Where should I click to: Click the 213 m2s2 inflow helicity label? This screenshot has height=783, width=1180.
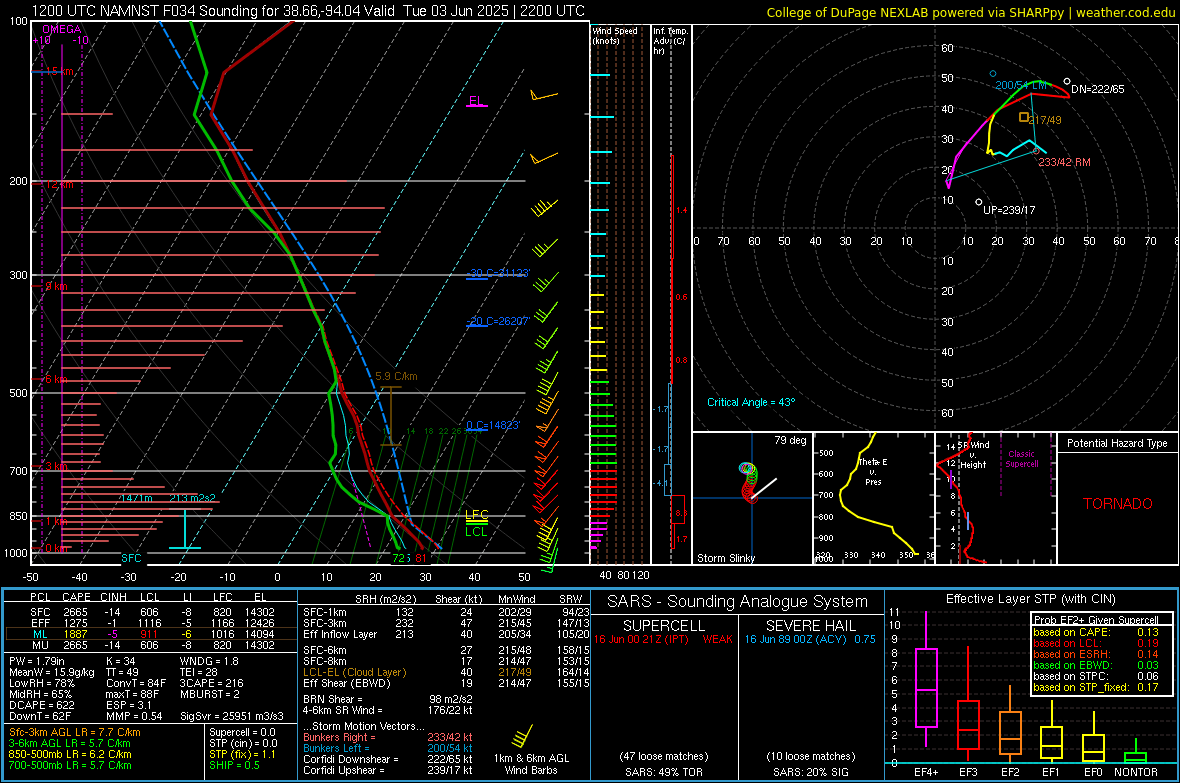tap(192, 498)
